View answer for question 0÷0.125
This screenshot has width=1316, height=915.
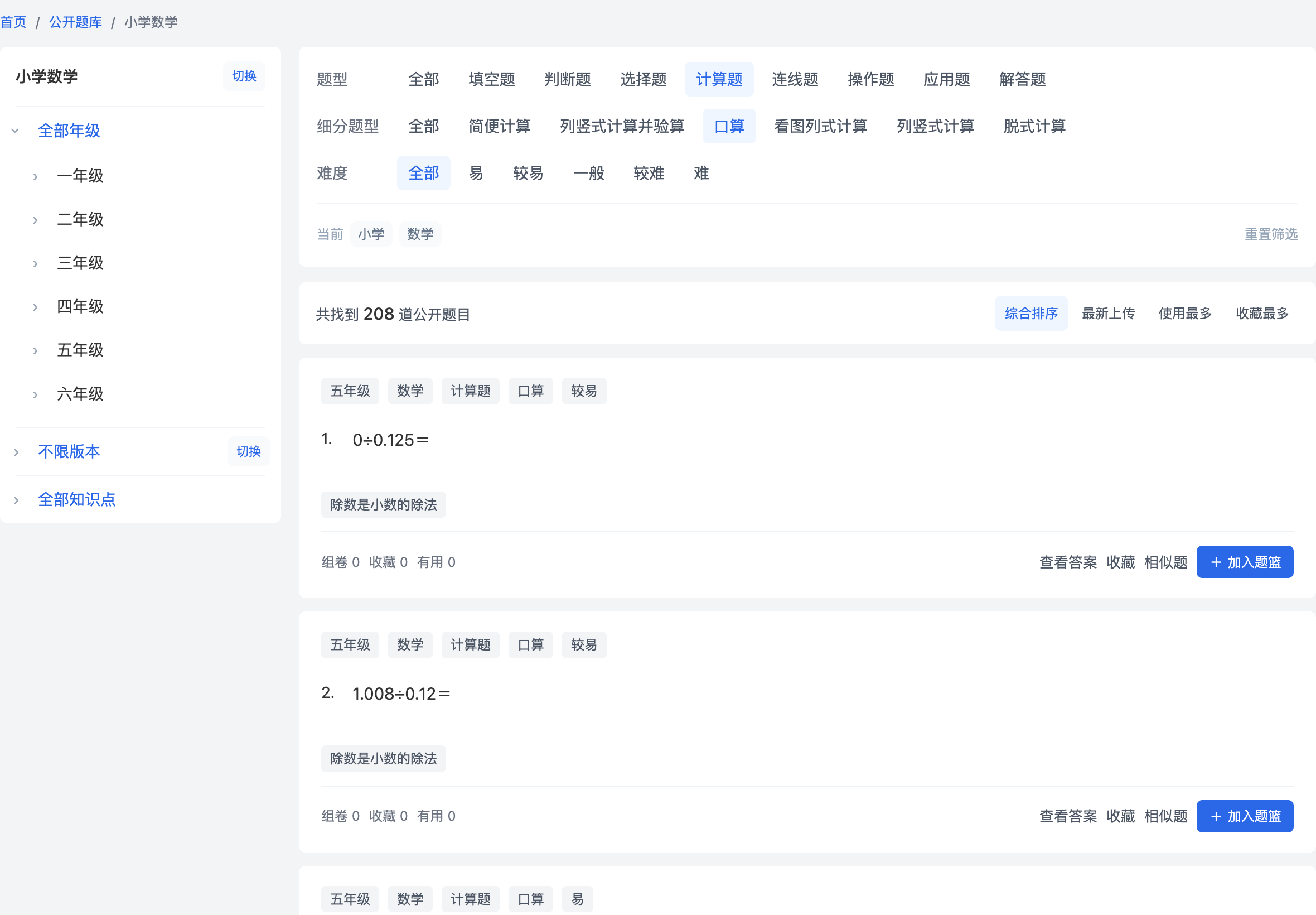coord(1068,562)
